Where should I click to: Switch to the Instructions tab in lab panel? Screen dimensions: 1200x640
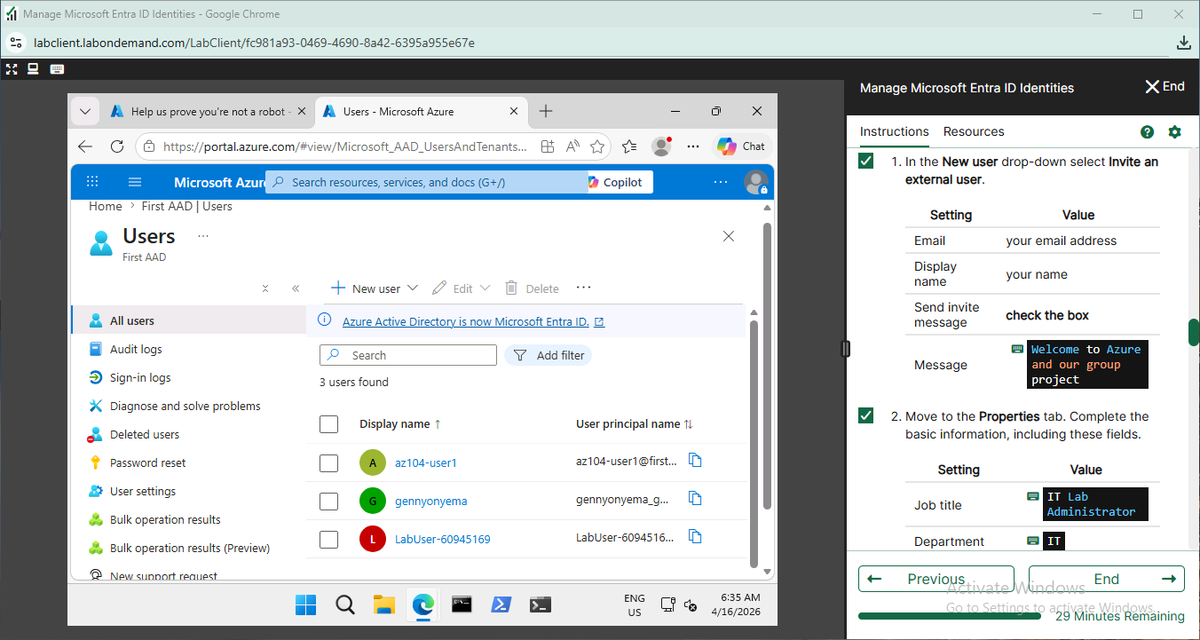pos(894,131)
